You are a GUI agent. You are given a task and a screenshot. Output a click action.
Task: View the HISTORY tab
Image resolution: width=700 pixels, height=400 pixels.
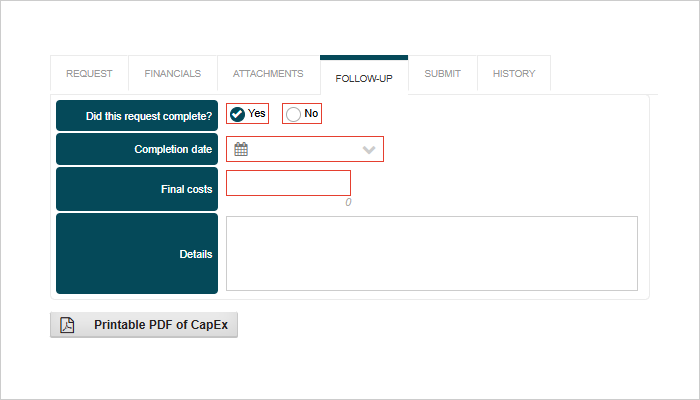[x=514, y=74]
